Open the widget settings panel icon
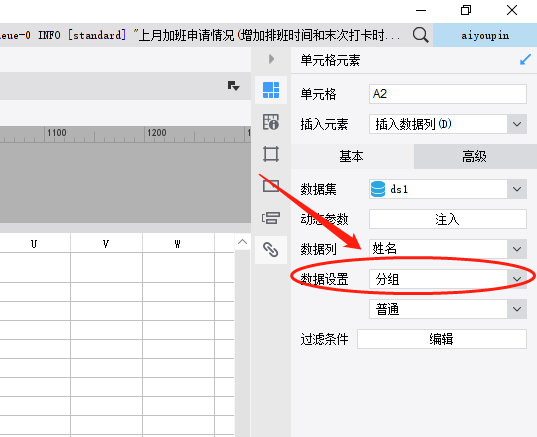 point(271,186)
